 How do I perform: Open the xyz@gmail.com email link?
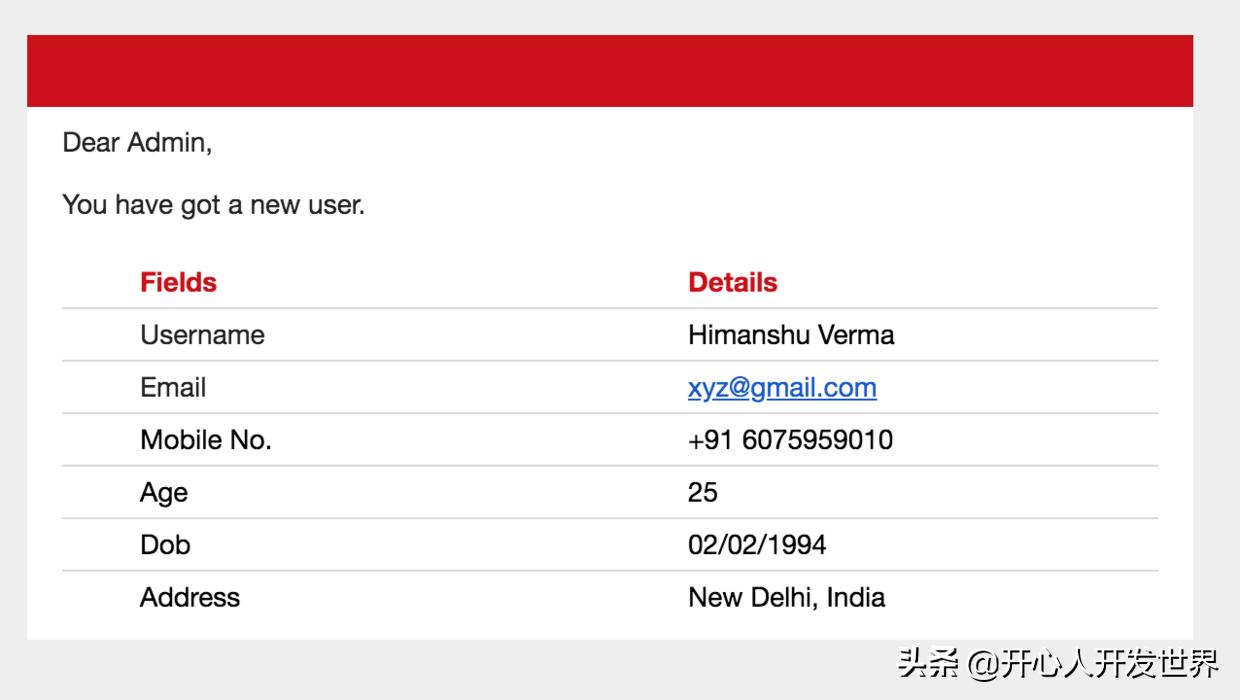pyautogui.click(x=782, y=387)
